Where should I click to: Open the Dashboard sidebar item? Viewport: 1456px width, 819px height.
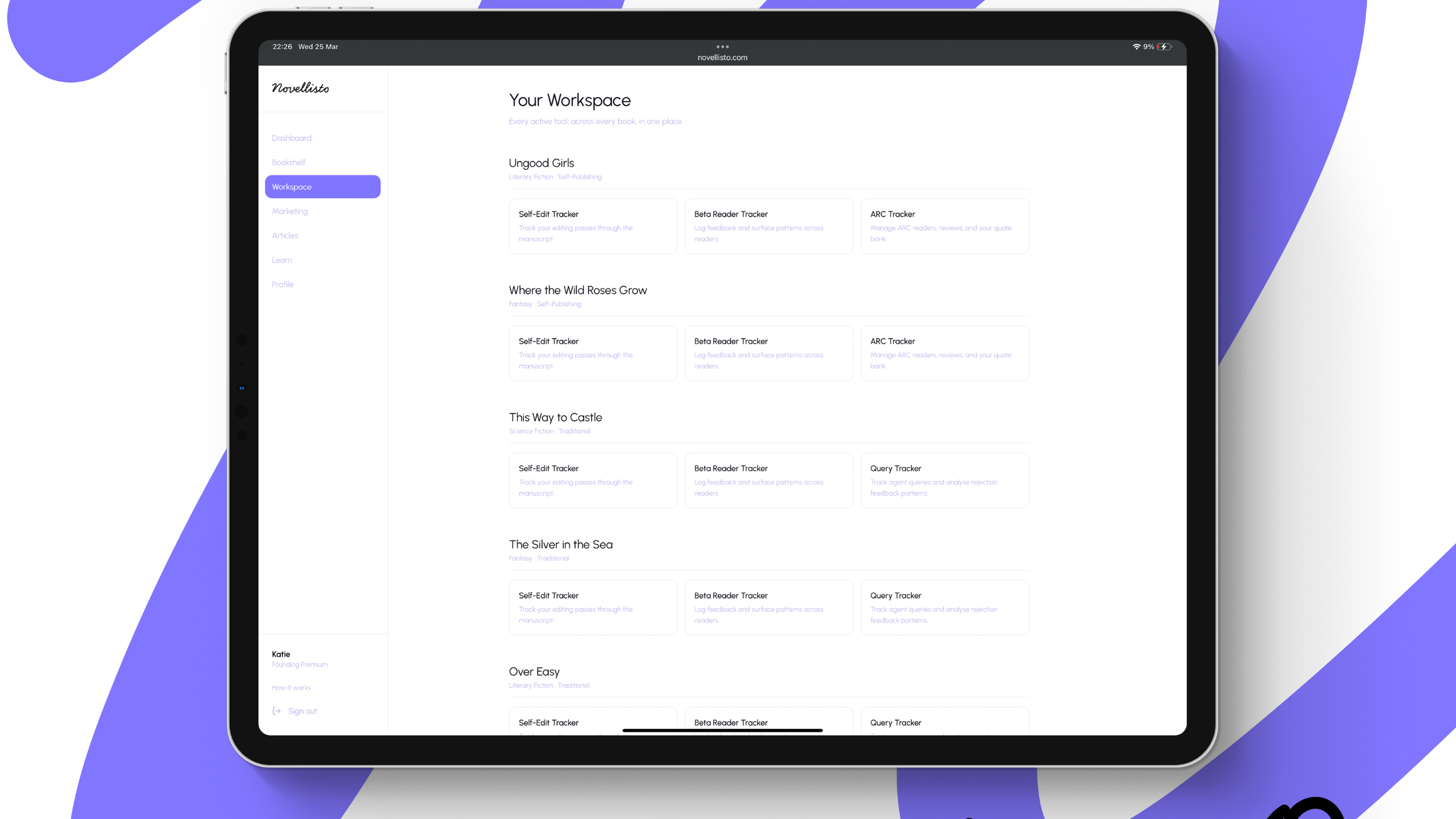tap(291, 138)
